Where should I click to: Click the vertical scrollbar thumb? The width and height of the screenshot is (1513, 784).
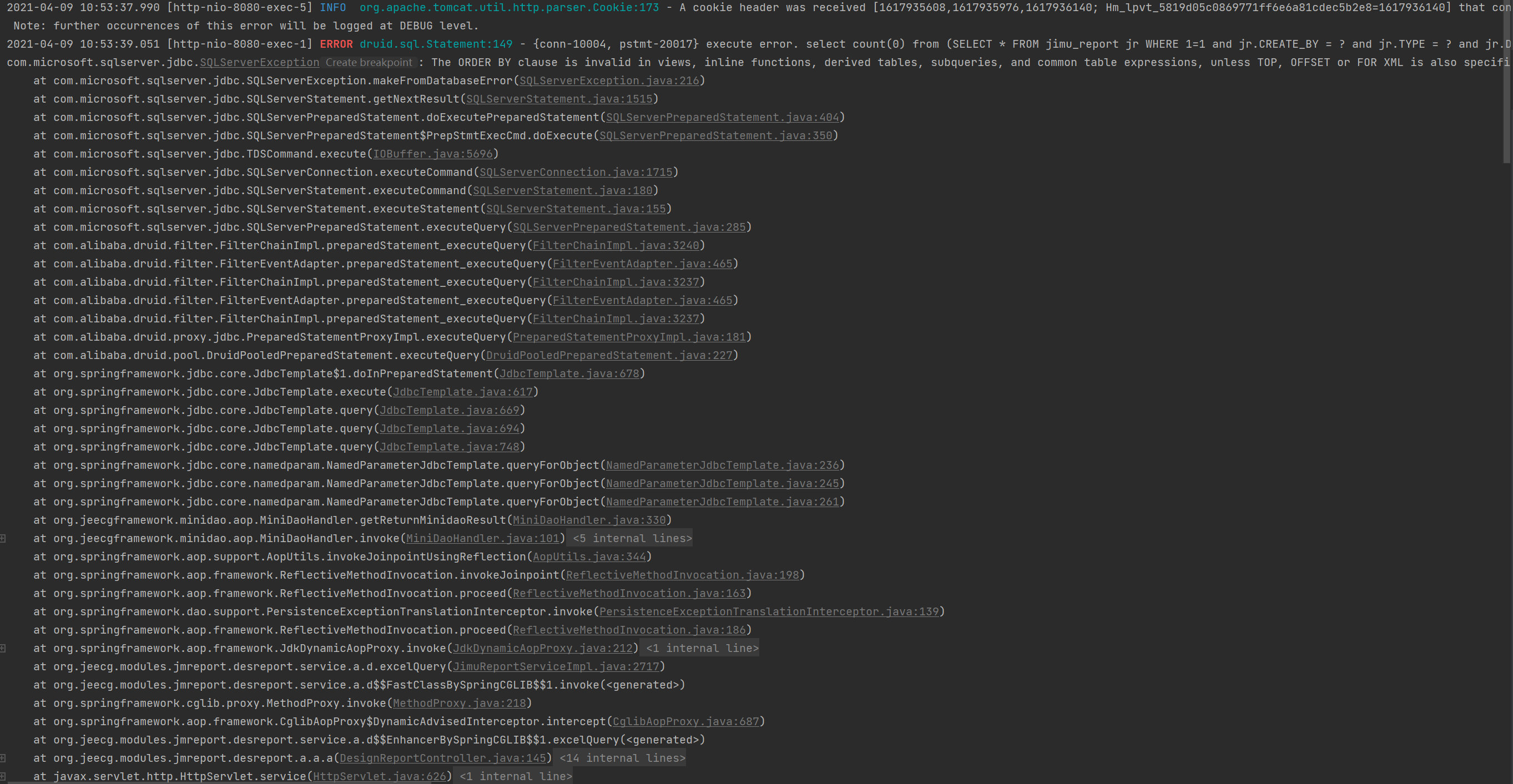(1506, 82)
